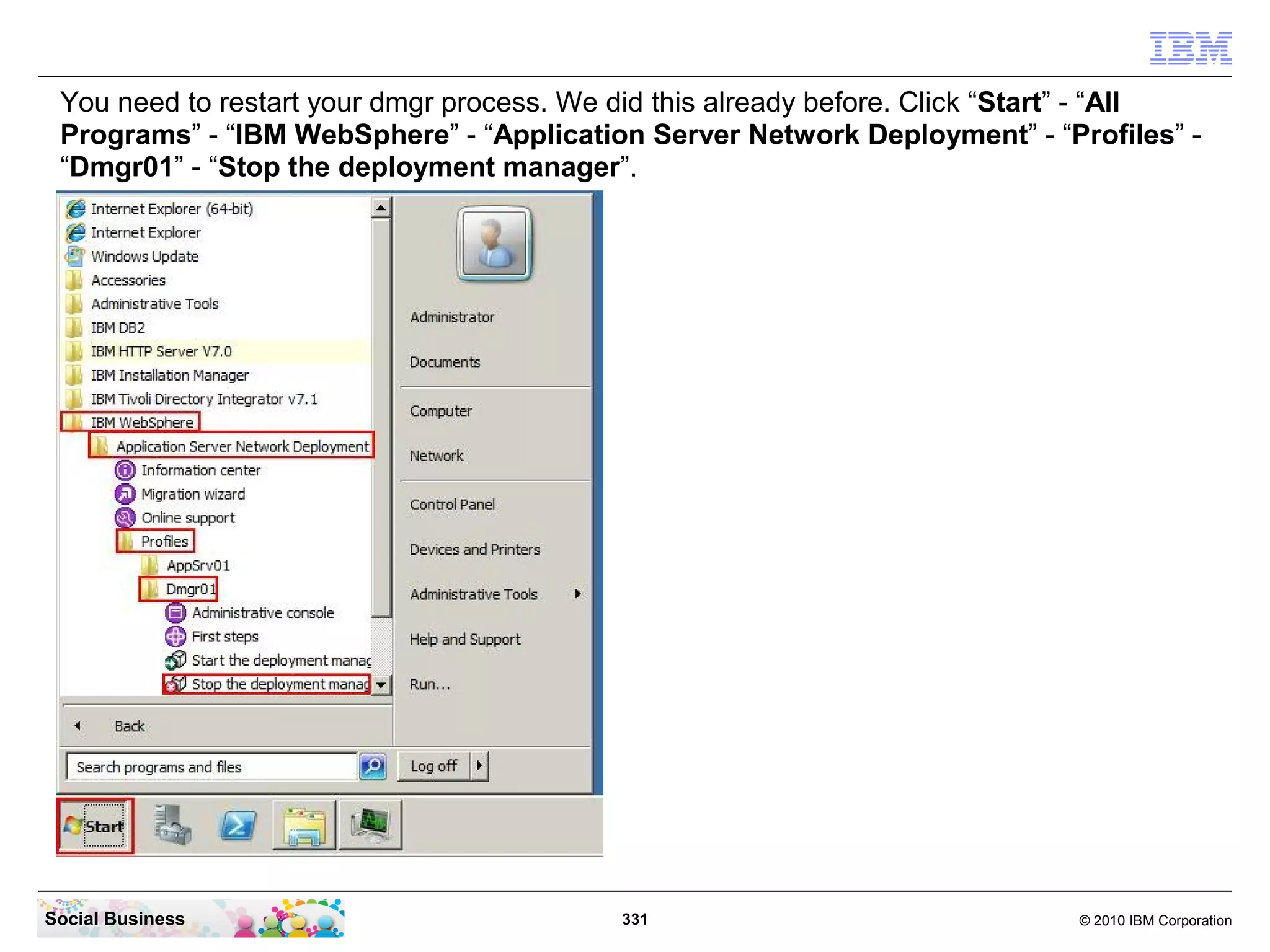Open Control Panel
The image size is (1270, 952).
tap(452, 505)
